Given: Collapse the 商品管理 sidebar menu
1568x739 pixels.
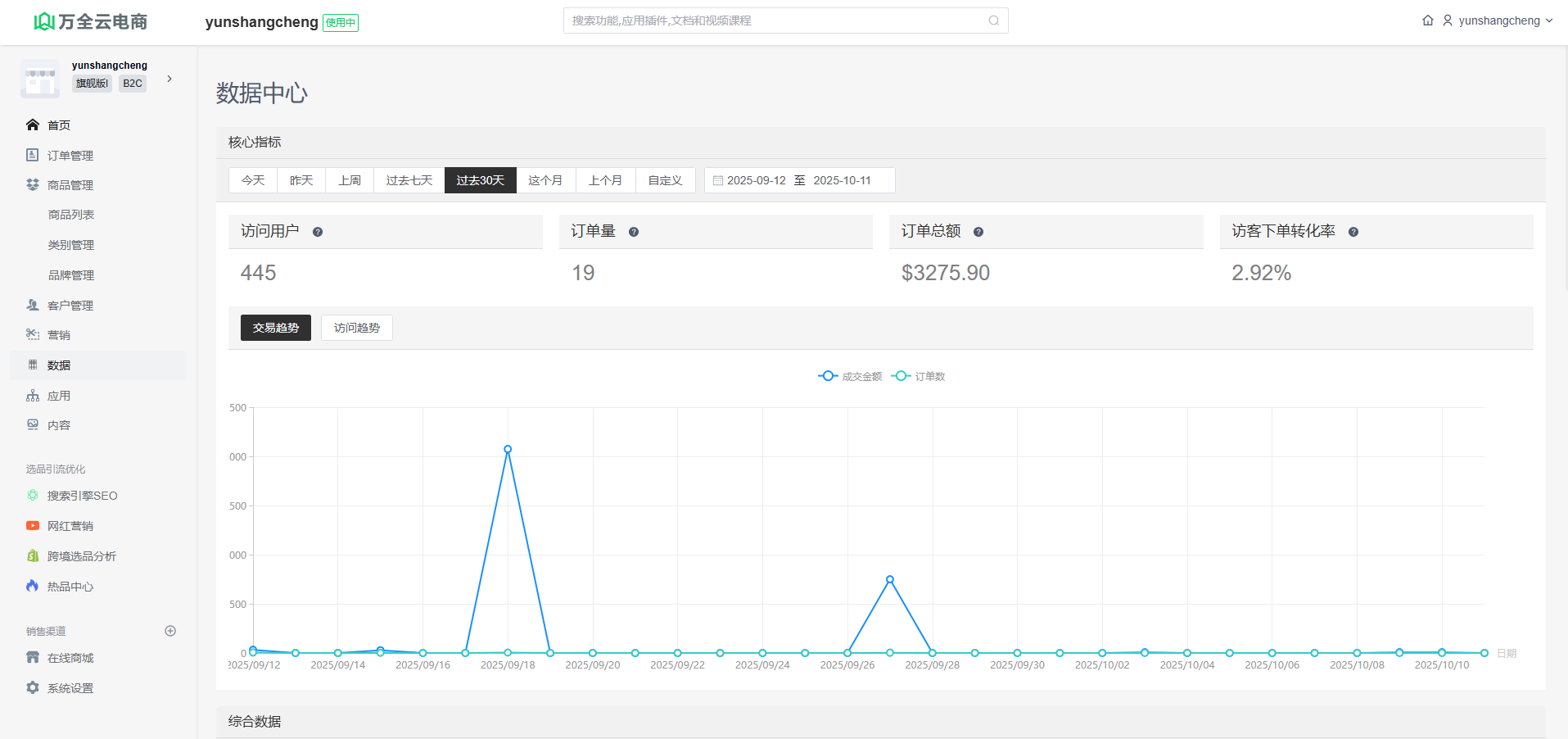Looking at the screenshot, I should coord(70,185).
